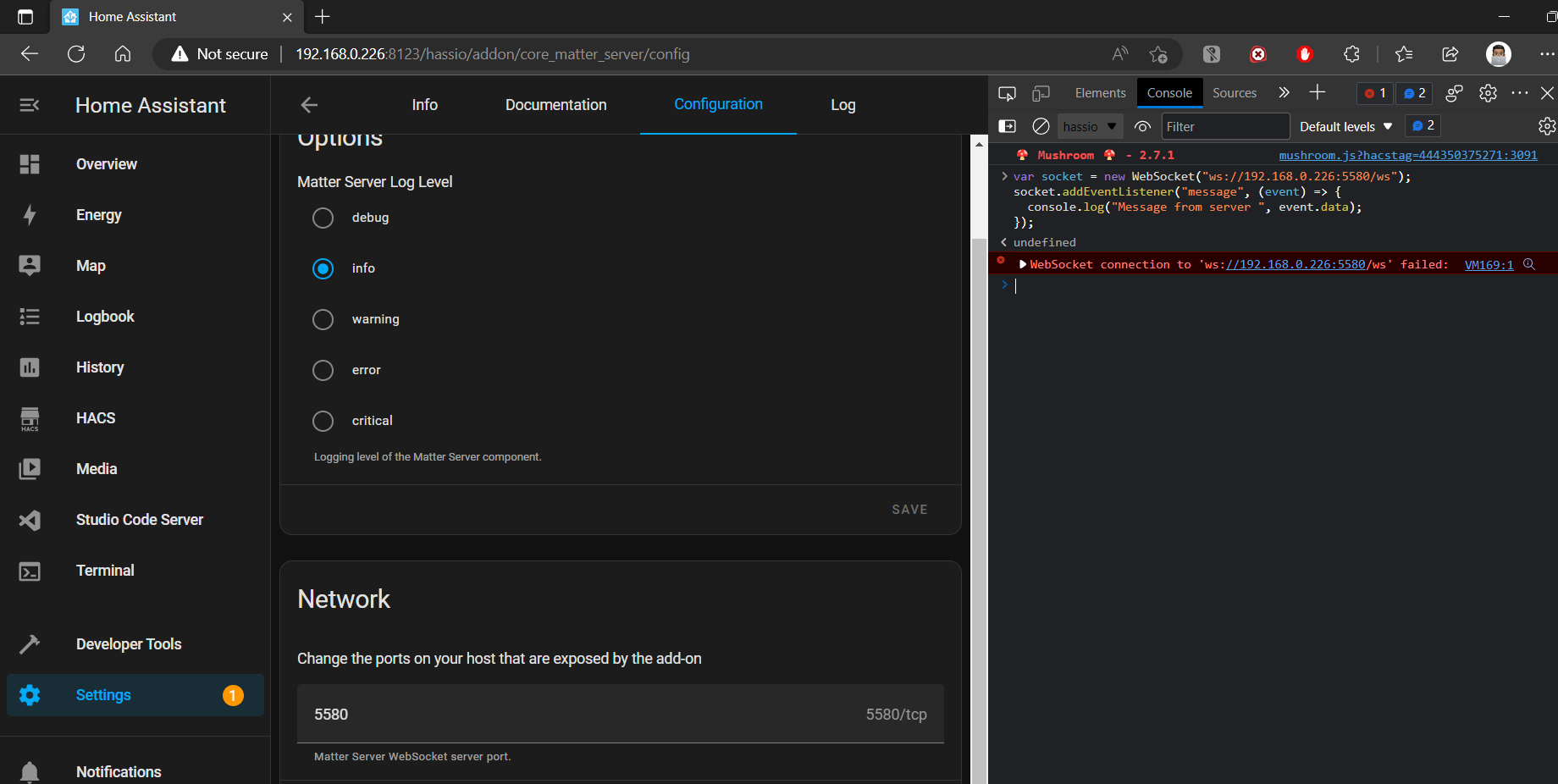Open the Logbook panel
This screenshot has width=1558, height=784.
pyautogui.click(x=135, y=317)
